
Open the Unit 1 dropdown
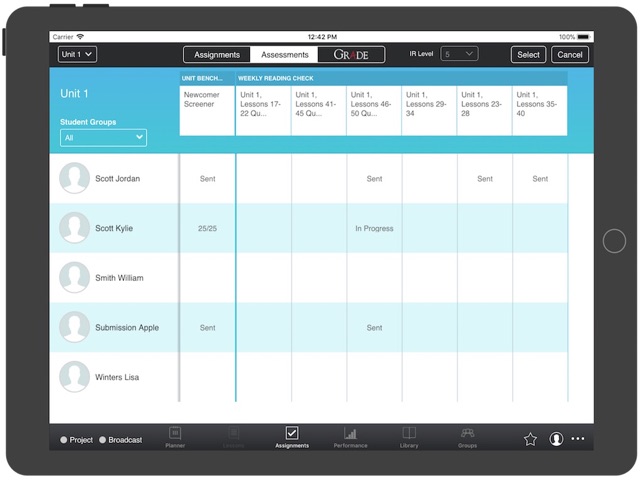coord(78,54)
